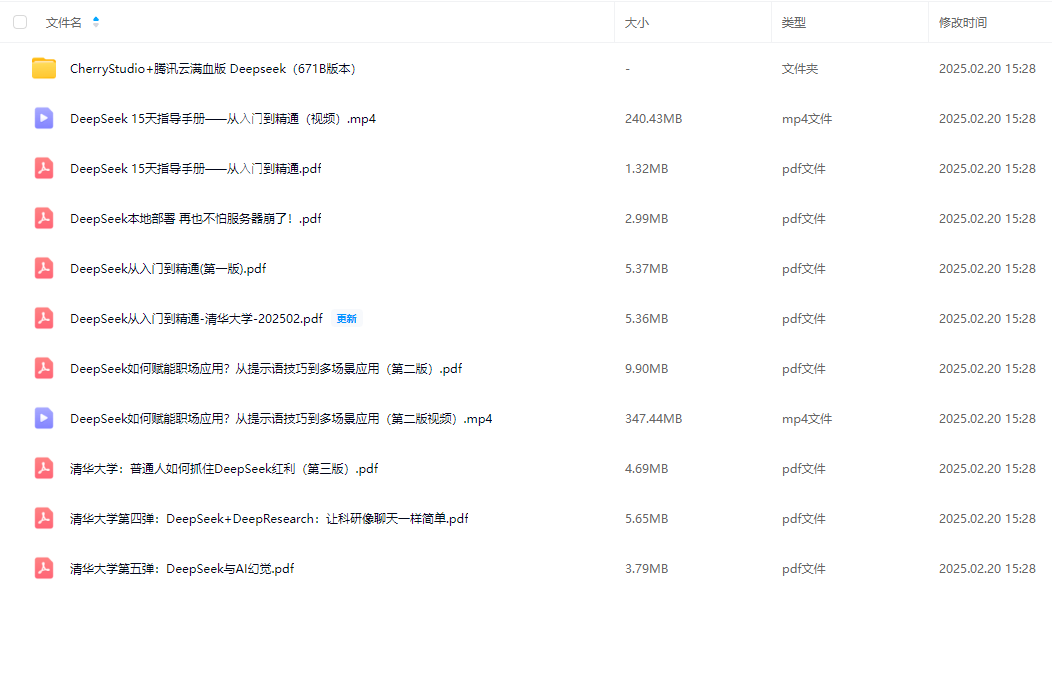Viewport: 1052px width, 683px height.
Task: Open 赋能职场应用 (第二版视频).mp4 file name
Action: (x=281, y=419)
